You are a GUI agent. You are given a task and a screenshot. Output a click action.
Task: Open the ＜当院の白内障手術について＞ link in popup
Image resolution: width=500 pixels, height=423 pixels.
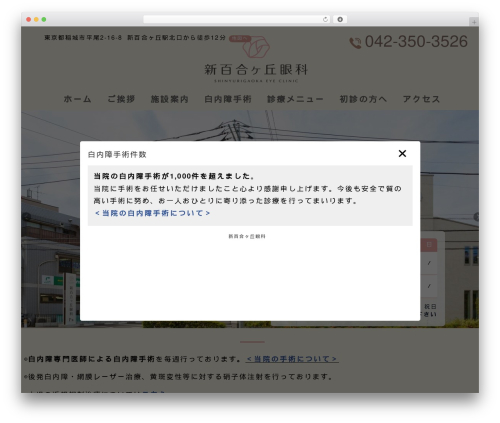(x=152, y=213)
